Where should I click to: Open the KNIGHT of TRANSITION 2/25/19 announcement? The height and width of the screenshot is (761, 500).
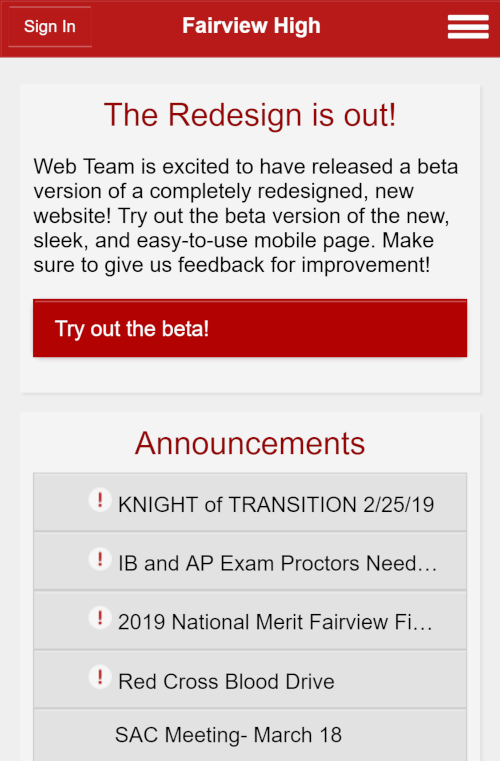pyautogui.click(x=250, y=502)
